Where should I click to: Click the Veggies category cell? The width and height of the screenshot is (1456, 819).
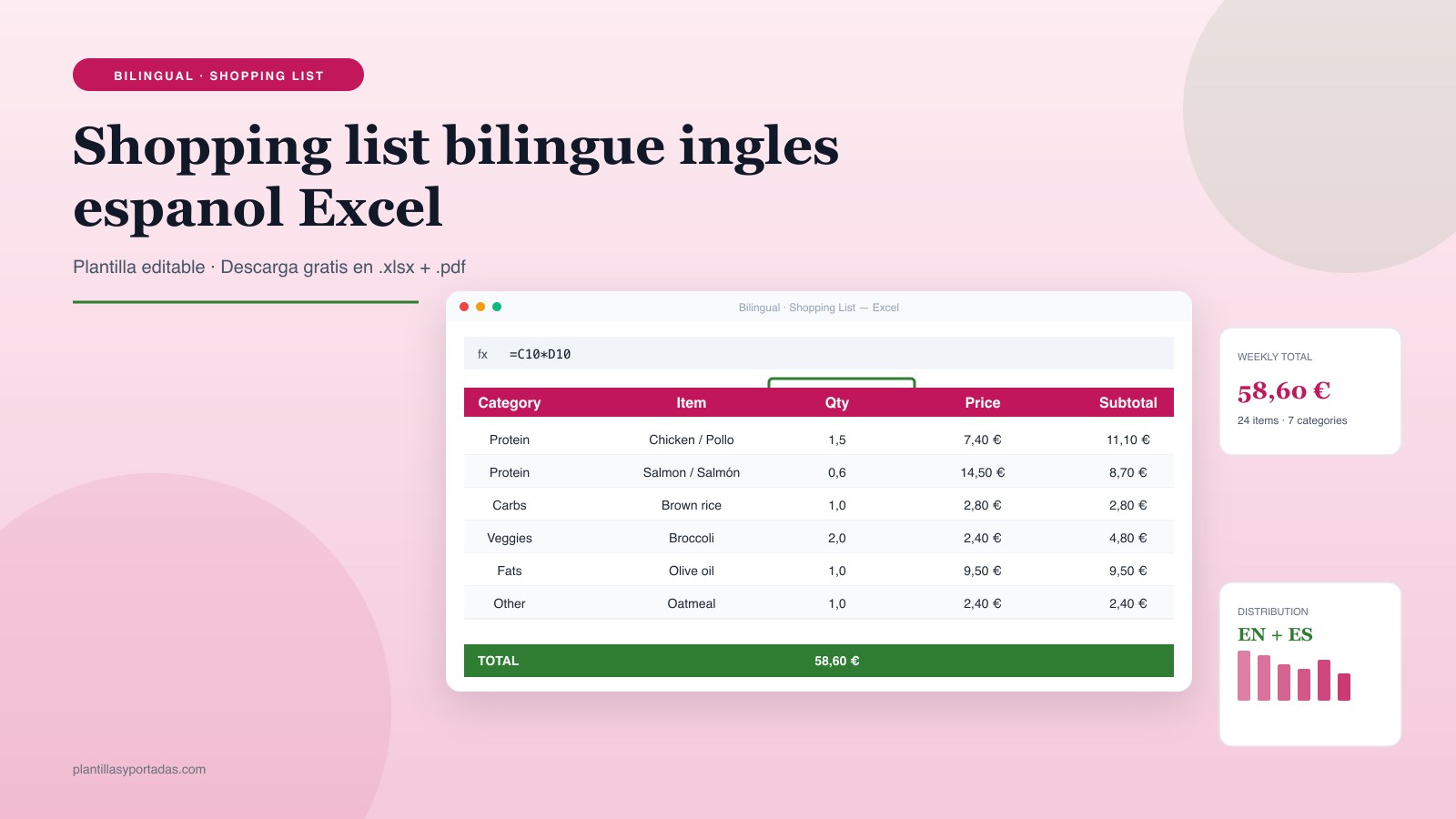(510, 538)
